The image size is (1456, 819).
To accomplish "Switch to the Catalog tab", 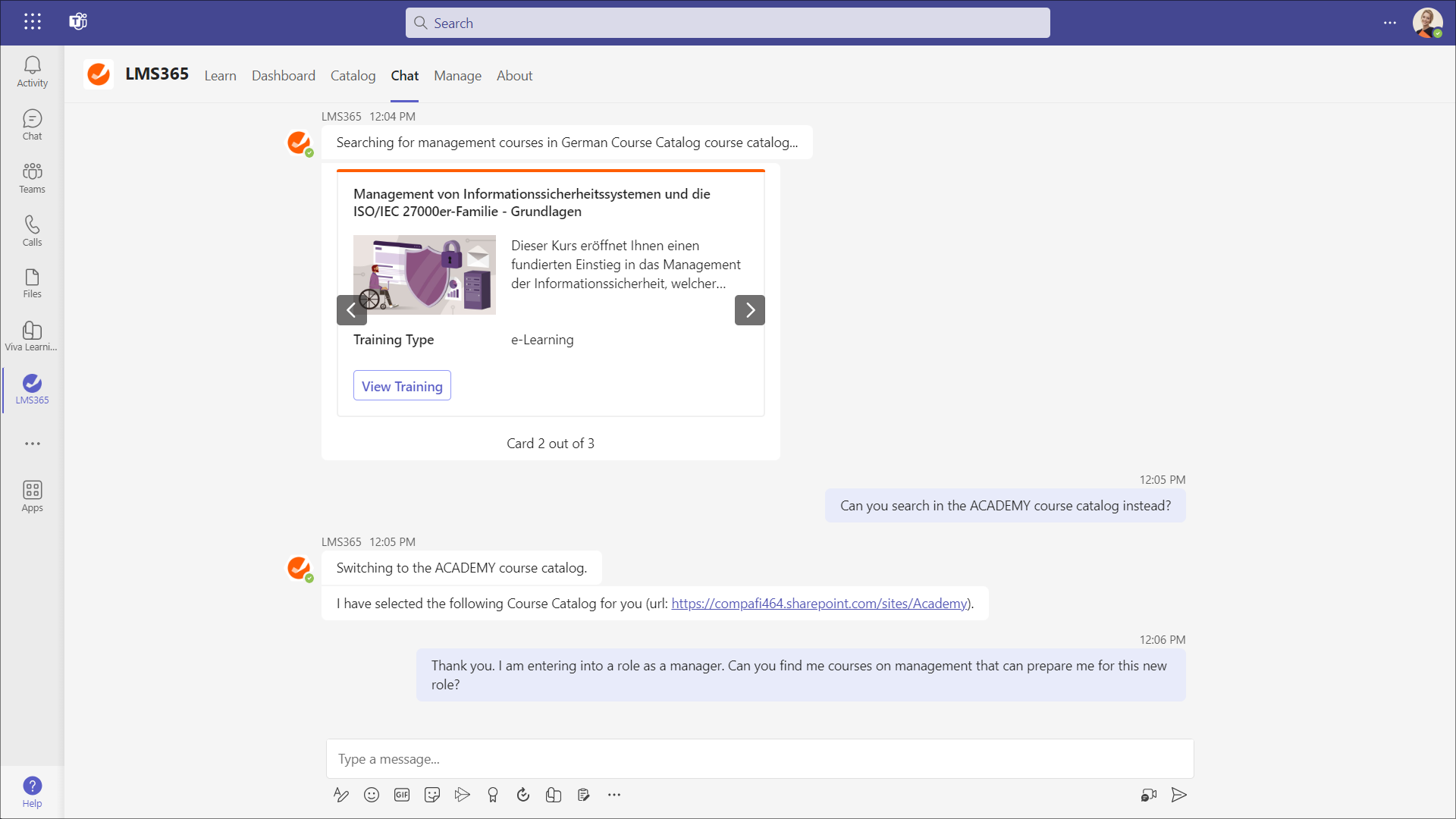I will [x=353, y=76].
